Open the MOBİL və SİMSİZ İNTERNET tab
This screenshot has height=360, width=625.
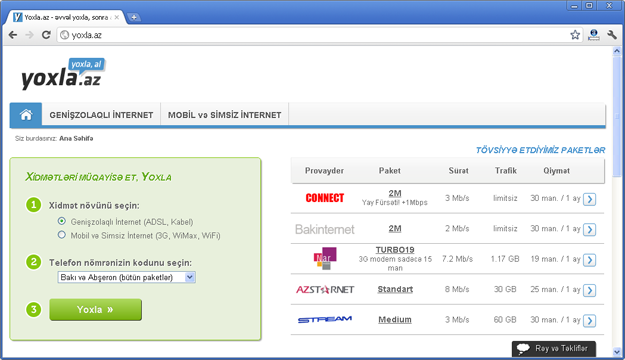pyautogui.click(x=224, y=115)
